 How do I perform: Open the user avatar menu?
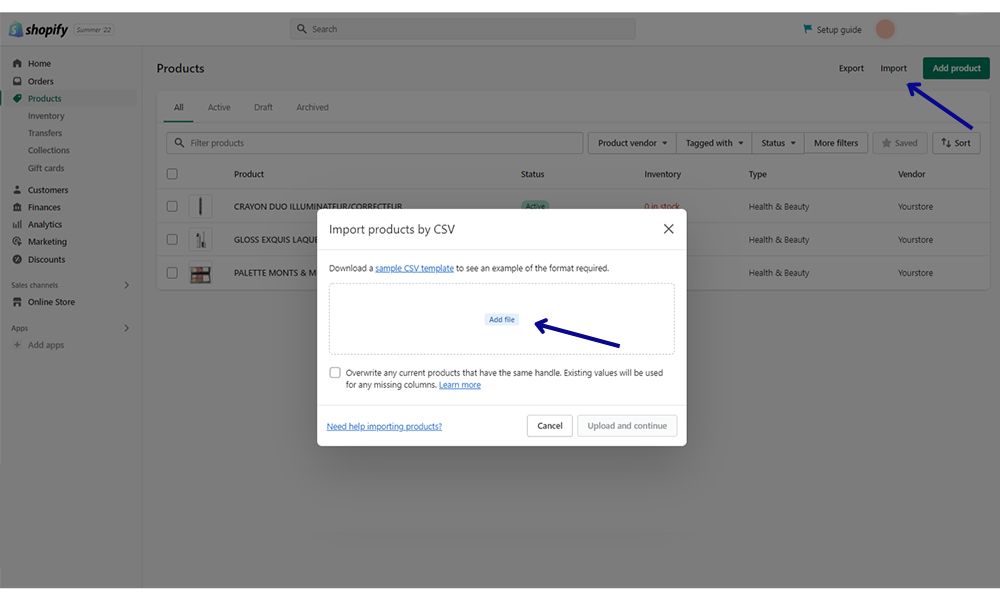[885, 29]
